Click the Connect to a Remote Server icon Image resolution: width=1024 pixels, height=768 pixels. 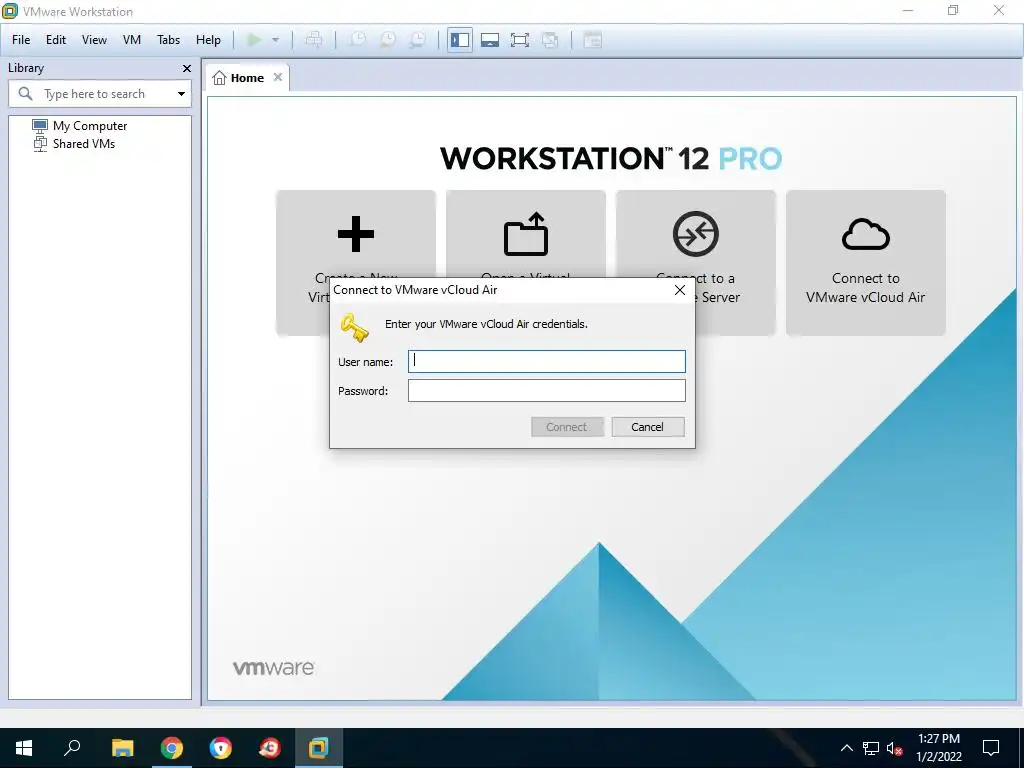pos(696,234)
